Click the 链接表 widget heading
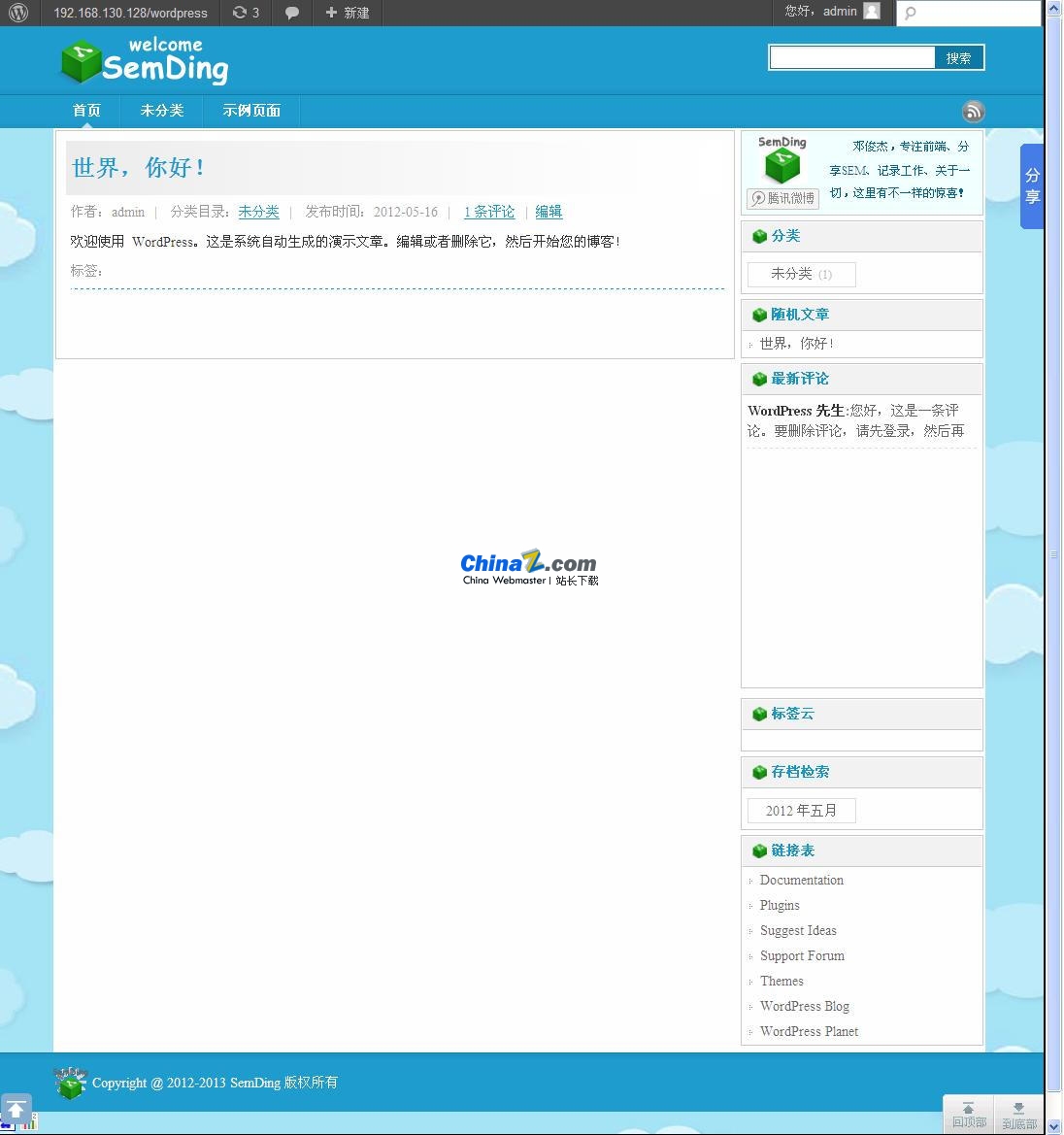 792,851
